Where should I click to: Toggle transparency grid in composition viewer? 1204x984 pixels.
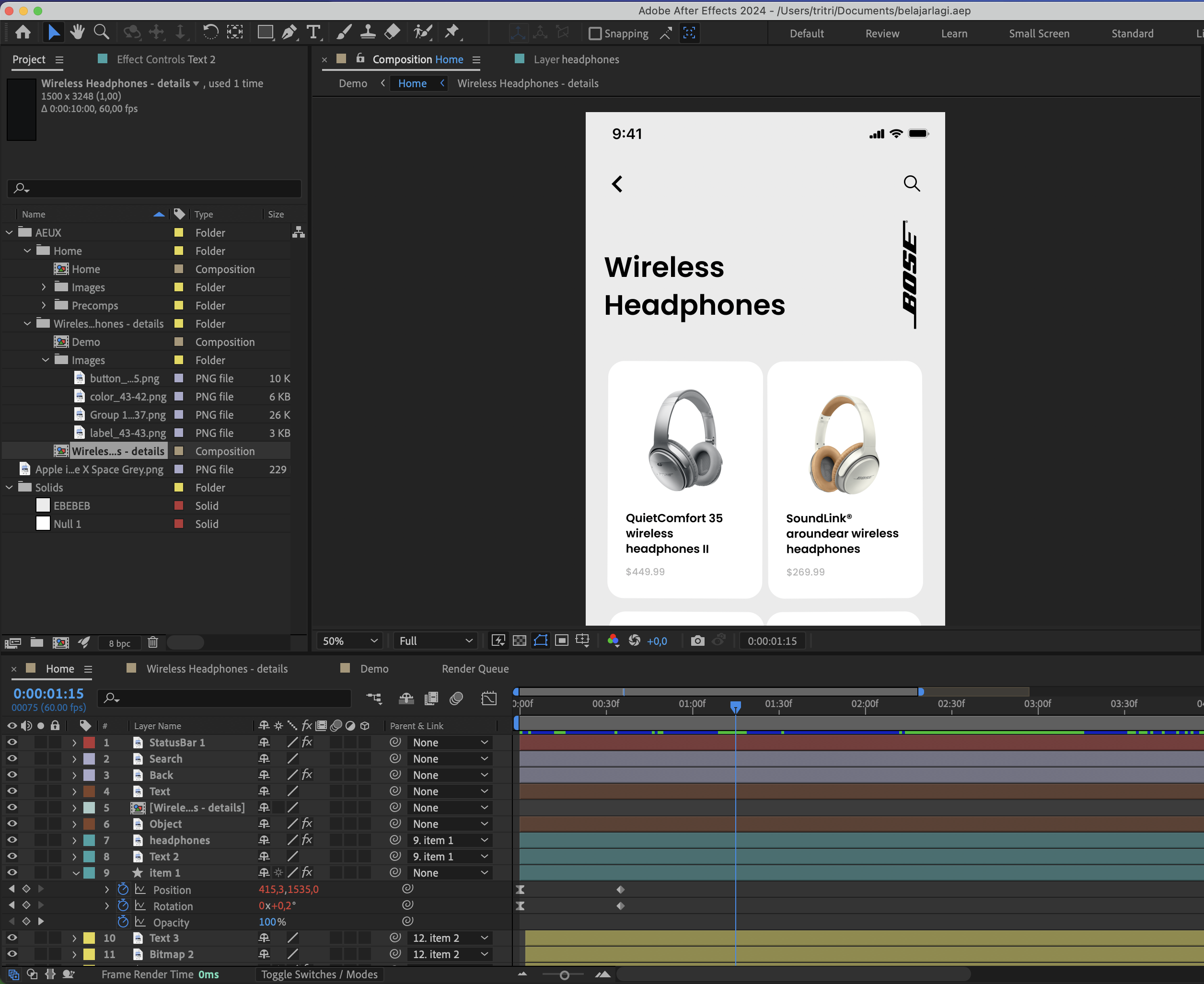(x=519, y=641)
